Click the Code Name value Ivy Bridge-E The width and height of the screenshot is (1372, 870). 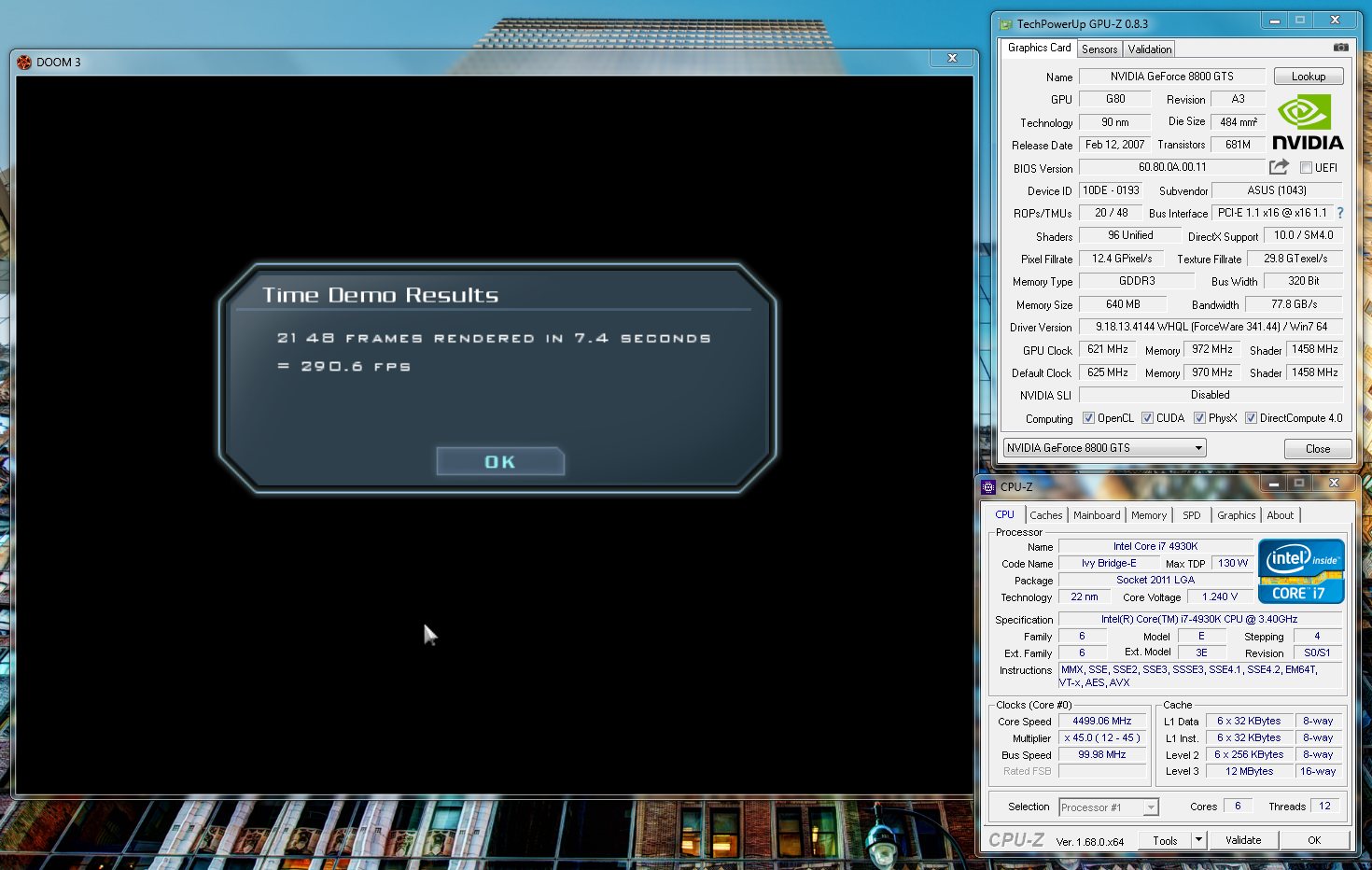click(1109, 563)
